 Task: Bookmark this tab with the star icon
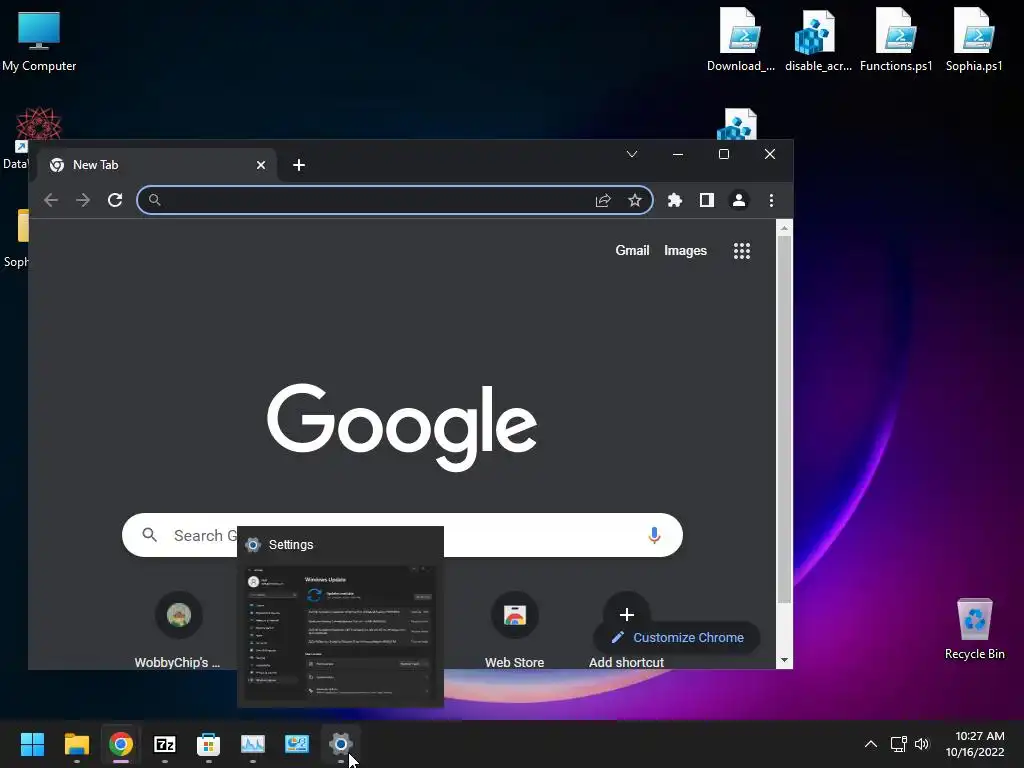(635, 200)
